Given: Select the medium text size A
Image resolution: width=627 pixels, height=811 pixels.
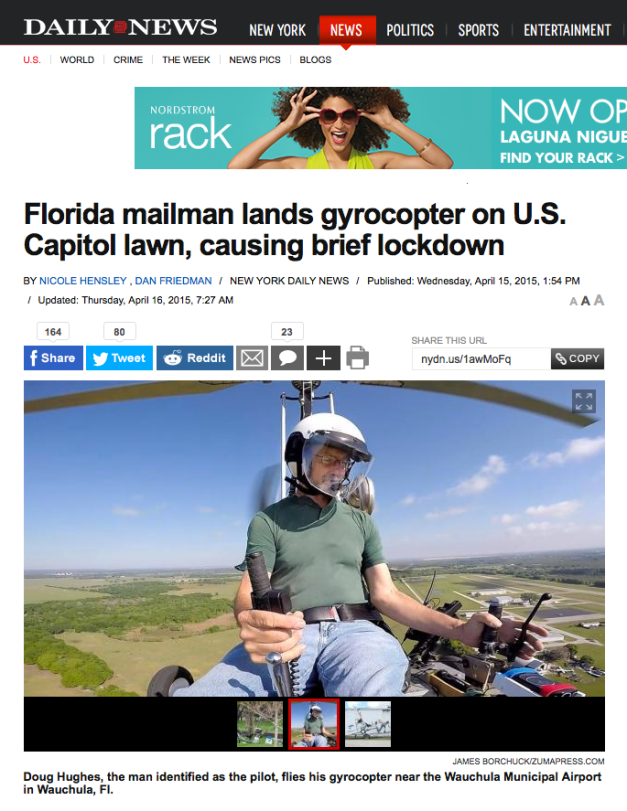Looking at the screenshot, I should (586, 301).
